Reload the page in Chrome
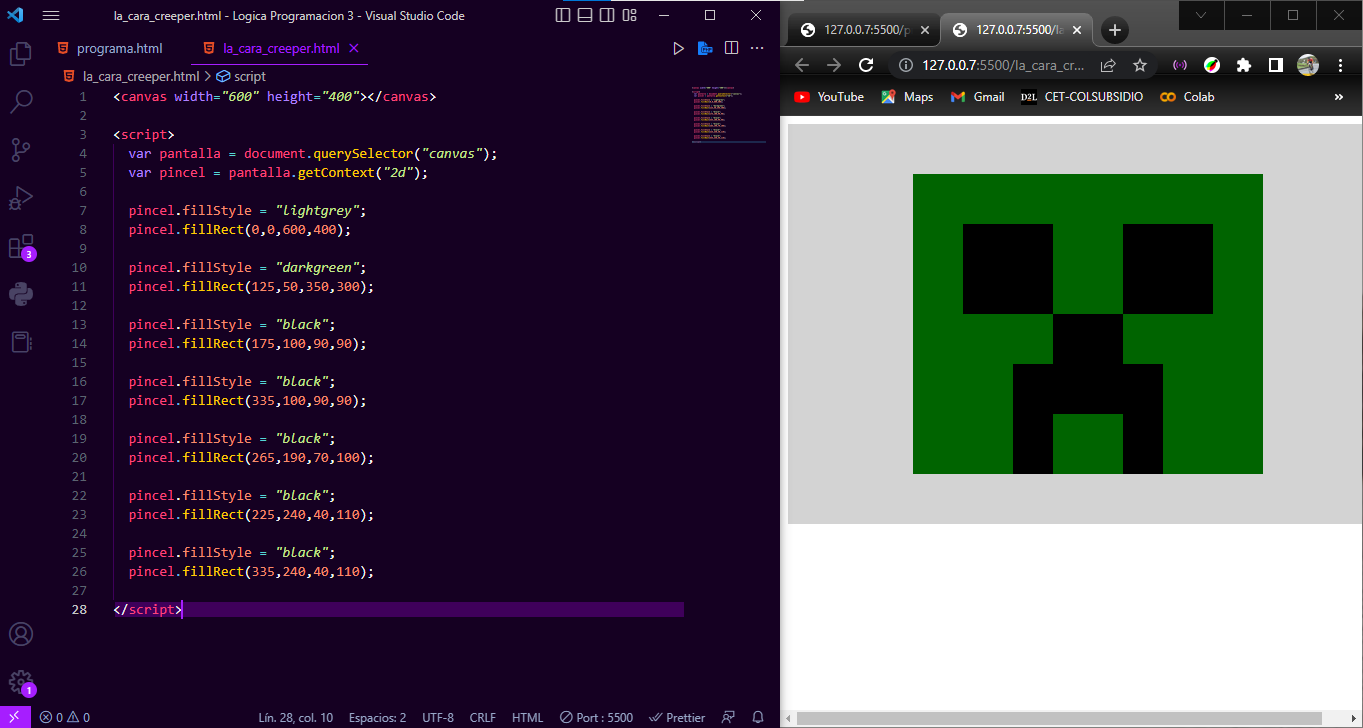1363x728 pixels. [866, 65]
